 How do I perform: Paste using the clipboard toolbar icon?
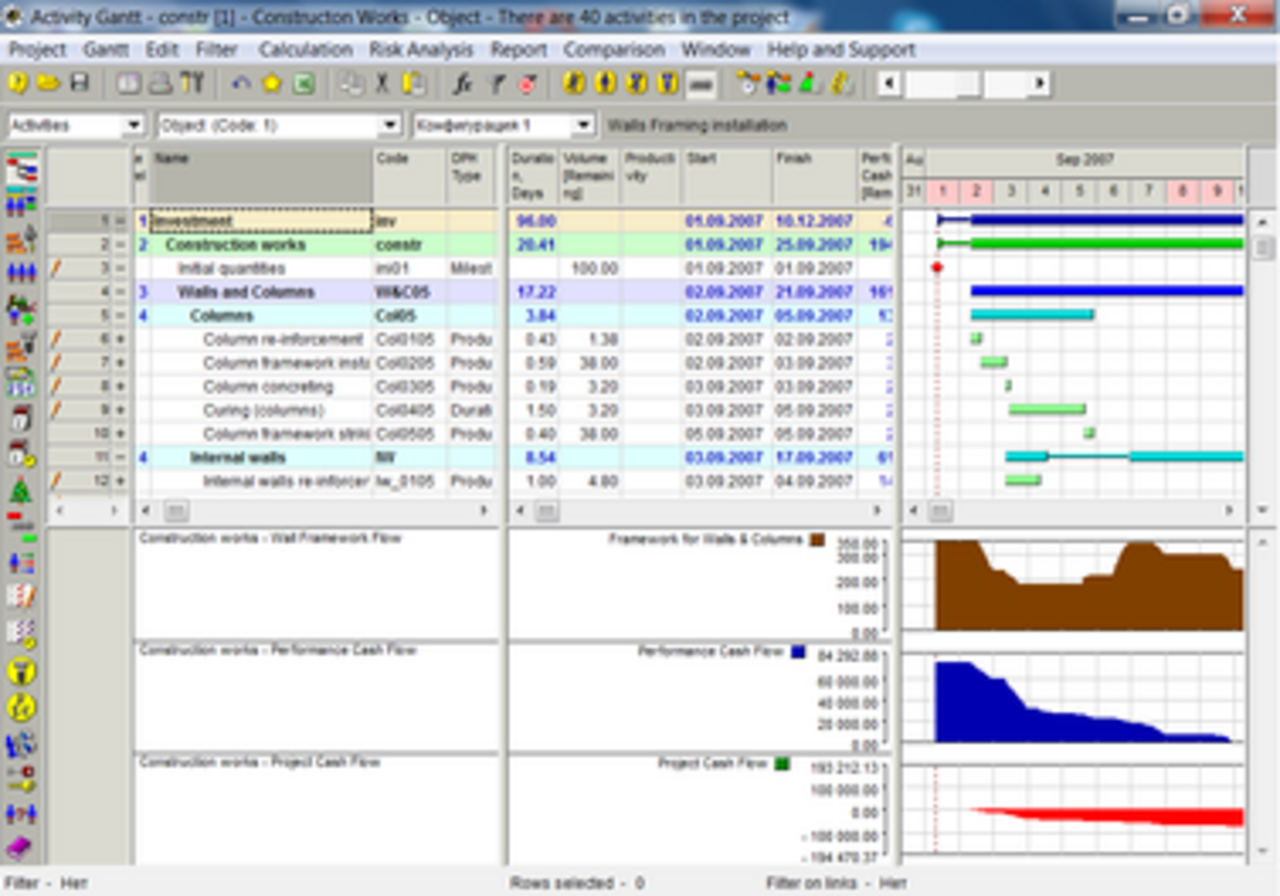point(413,84)
